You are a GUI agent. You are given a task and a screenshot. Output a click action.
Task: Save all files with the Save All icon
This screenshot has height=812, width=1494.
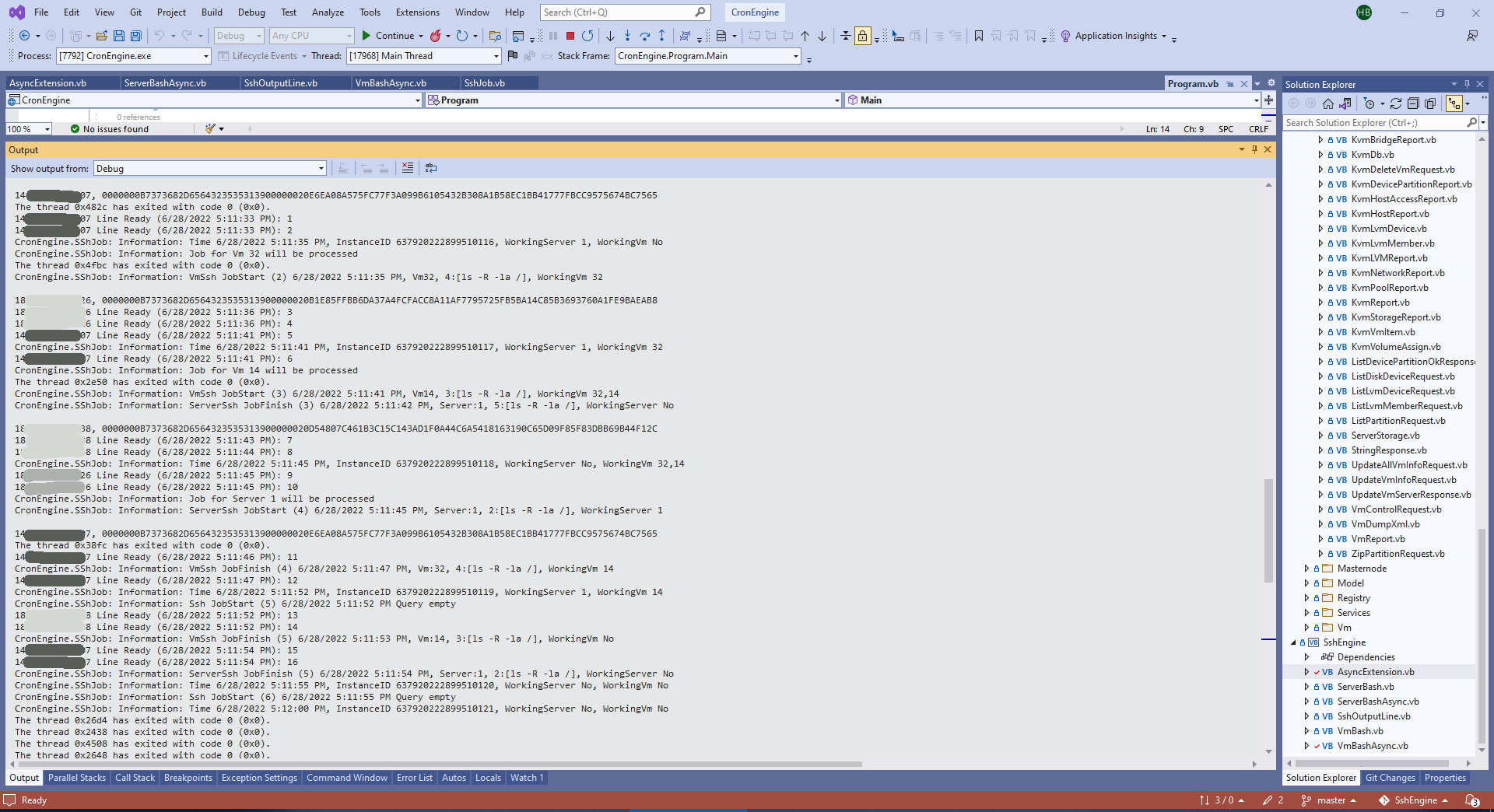pos(136,36)
